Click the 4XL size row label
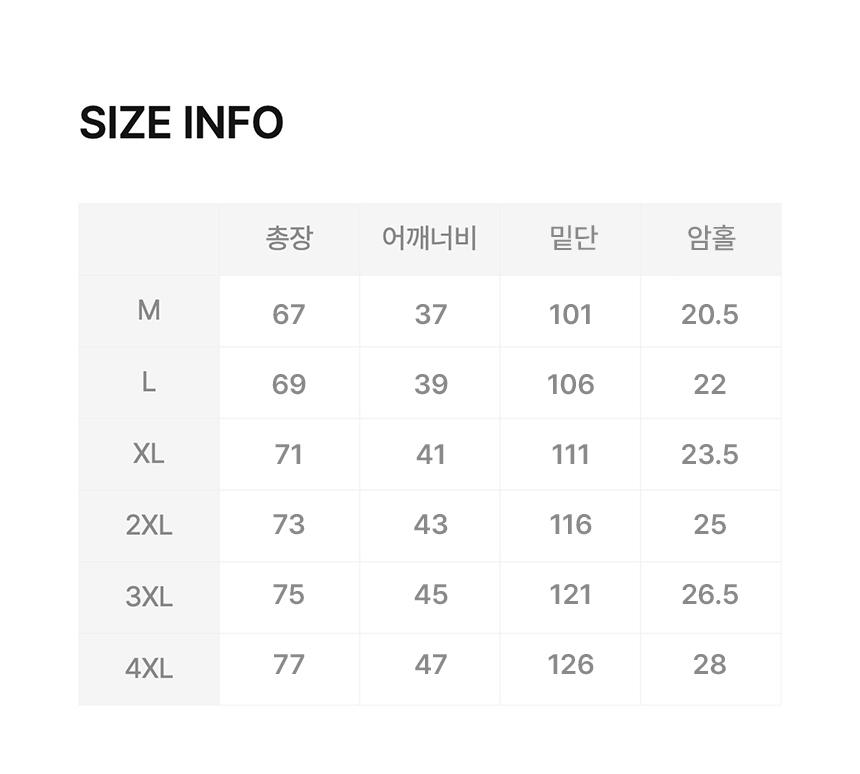 click(x=149, y=668)
